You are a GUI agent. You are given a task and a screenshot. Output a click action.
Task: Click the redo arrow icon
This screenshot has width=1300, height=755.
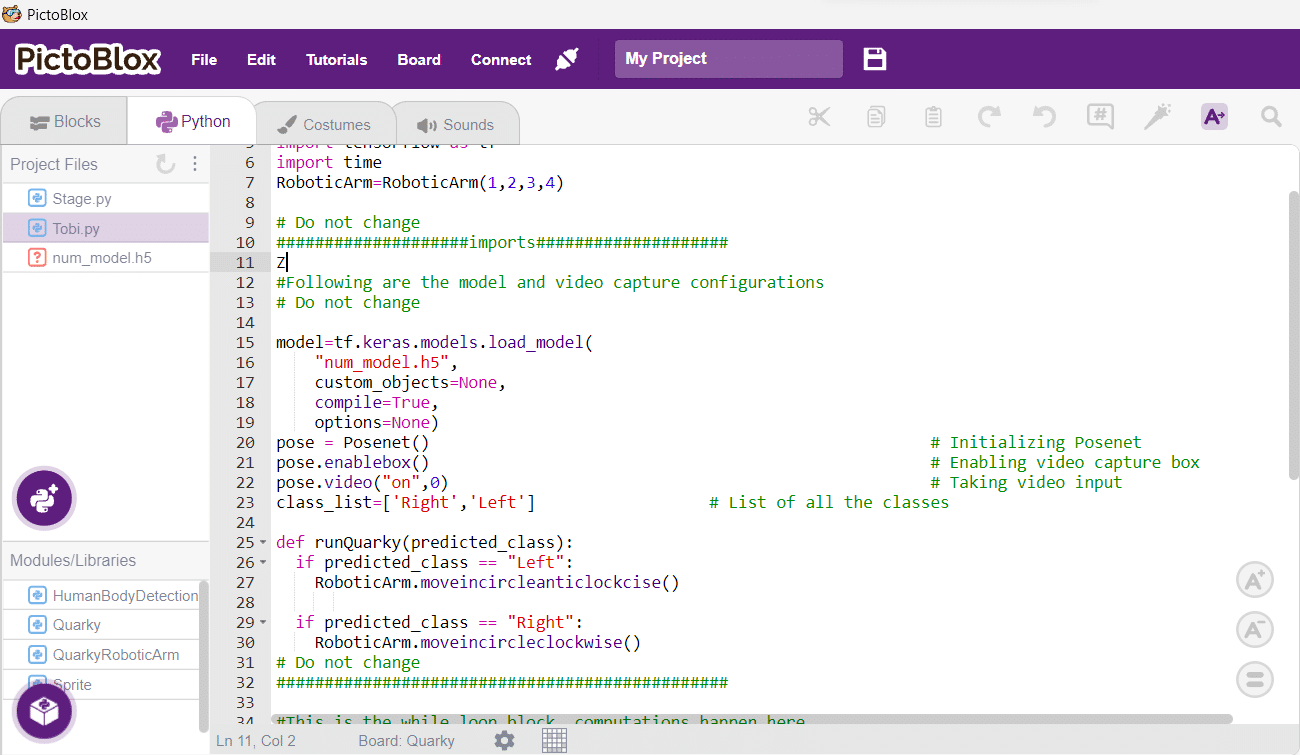(x=989, y=117)
